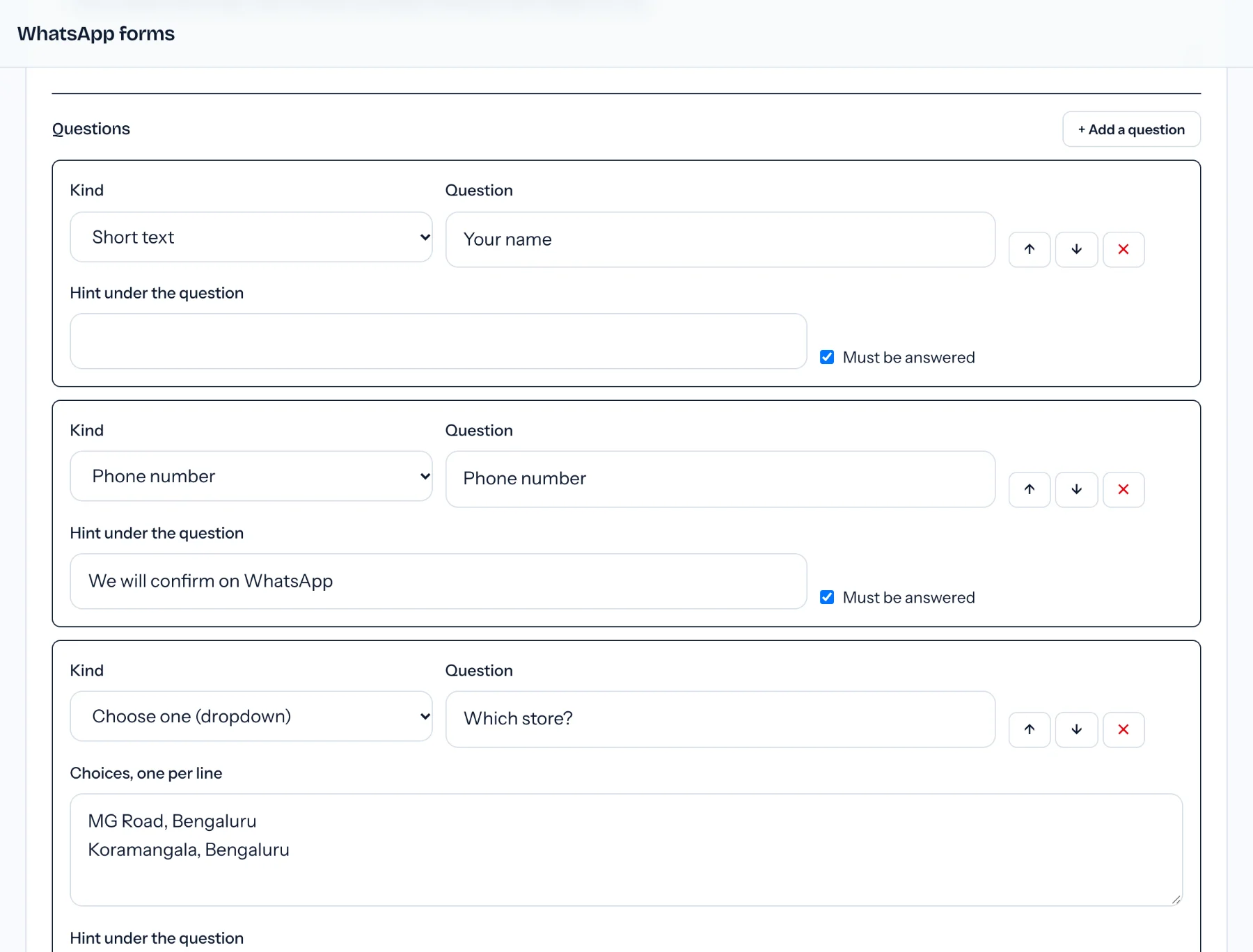Move the 'Your name' question down
This screenshot has width=1253, height=952.
click(1076, 249)
